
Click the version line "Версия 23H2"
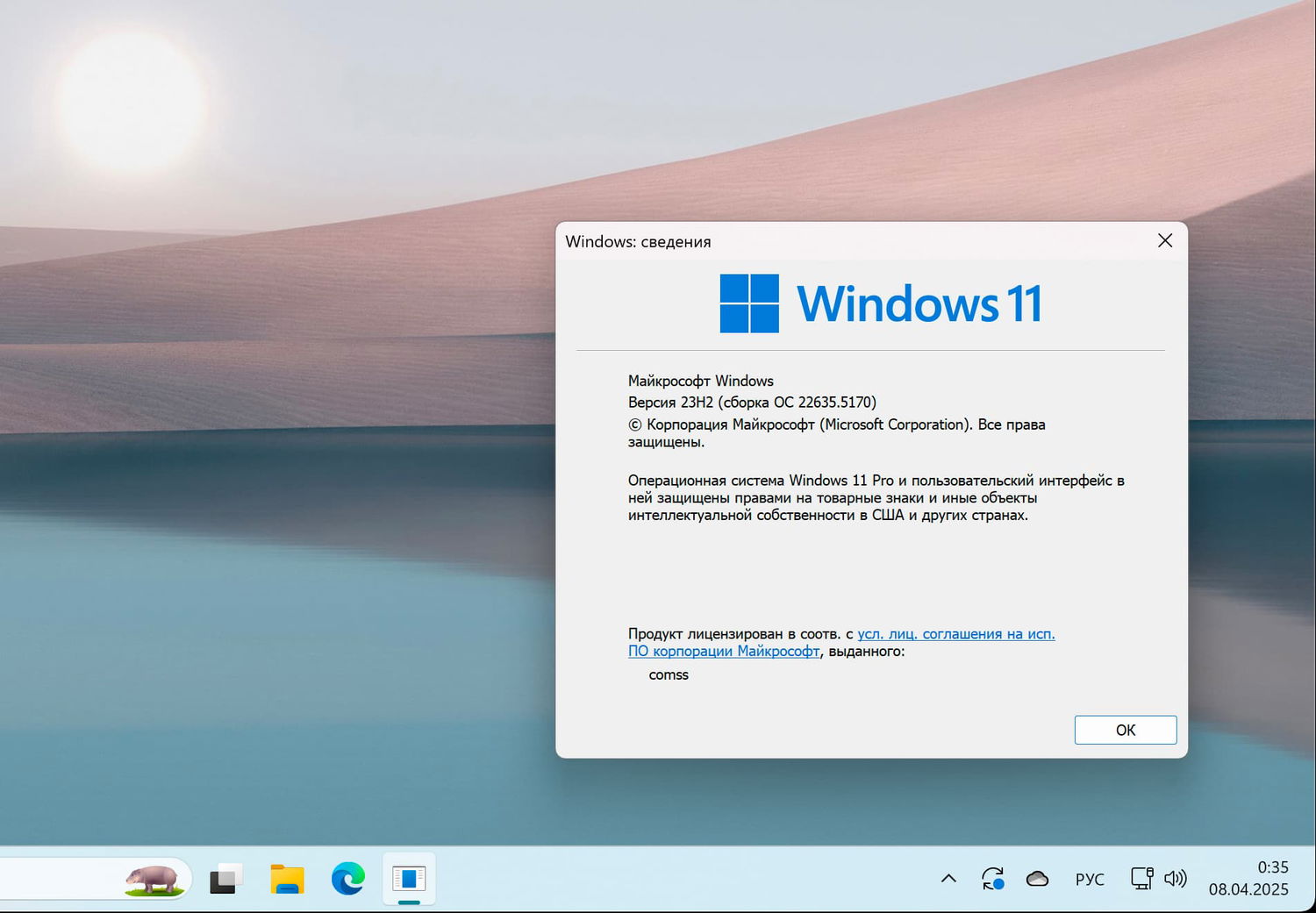click(752, 403)
